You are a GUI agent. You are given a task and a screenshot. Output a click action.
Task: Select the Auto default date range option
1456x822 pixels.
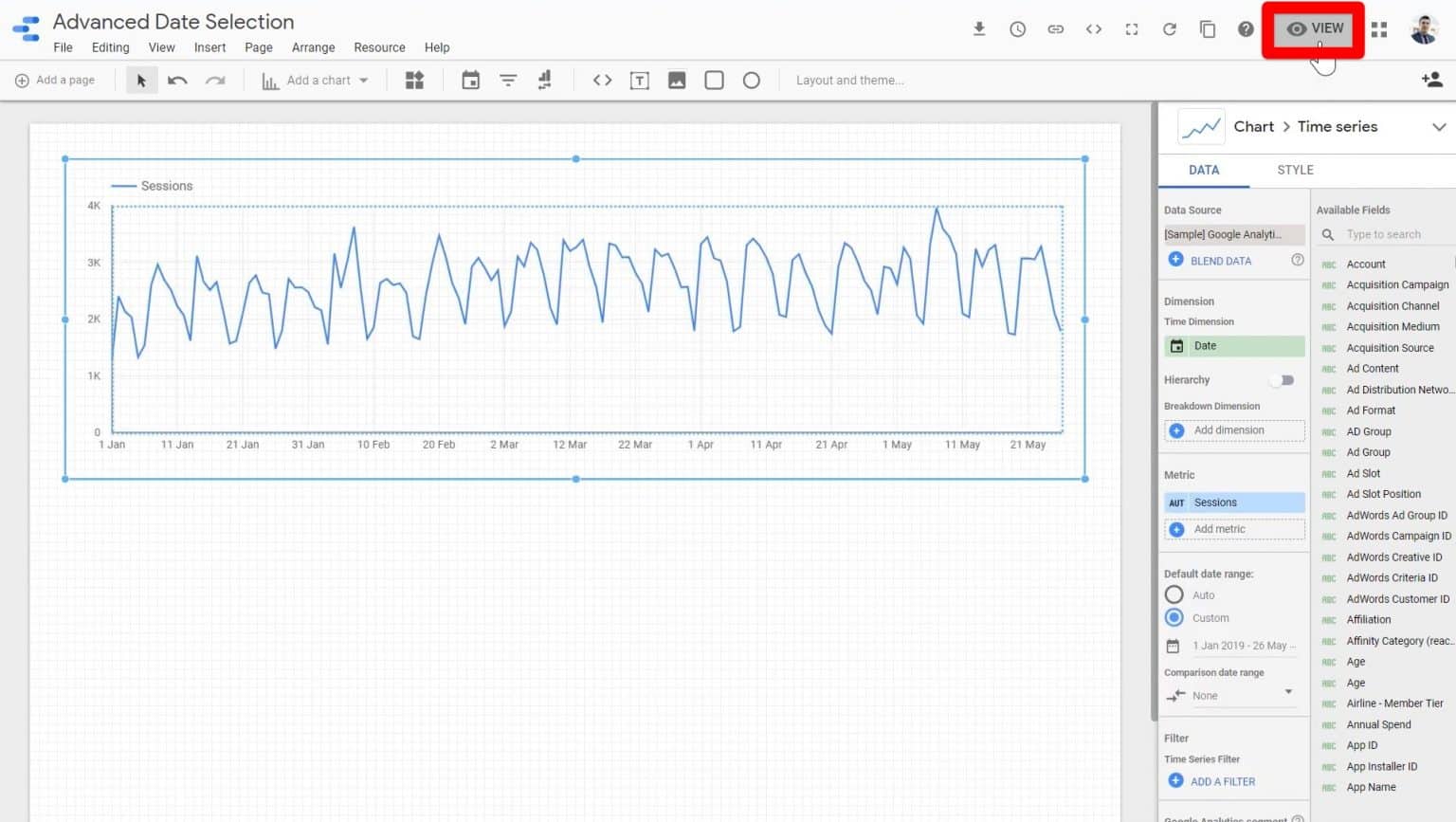1174,594
